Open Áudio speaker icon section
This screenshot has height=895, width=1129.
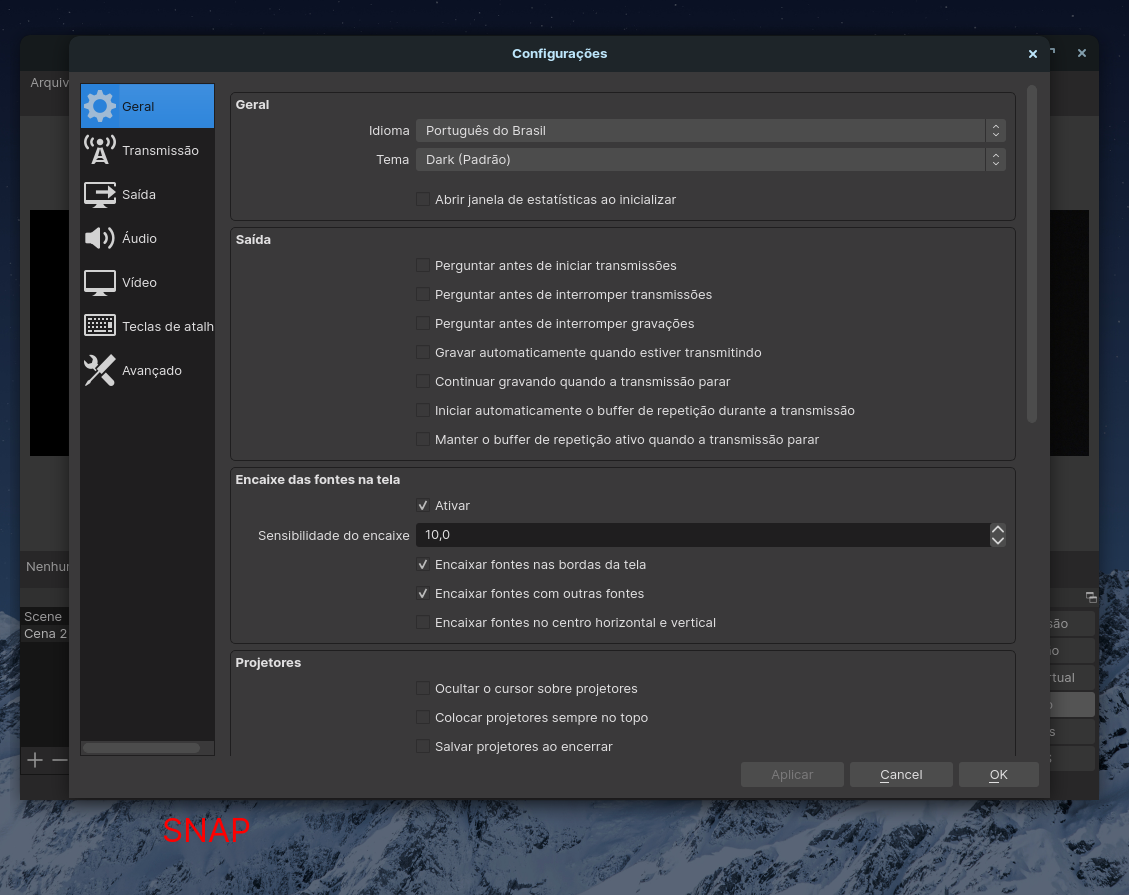pos(99,238)
